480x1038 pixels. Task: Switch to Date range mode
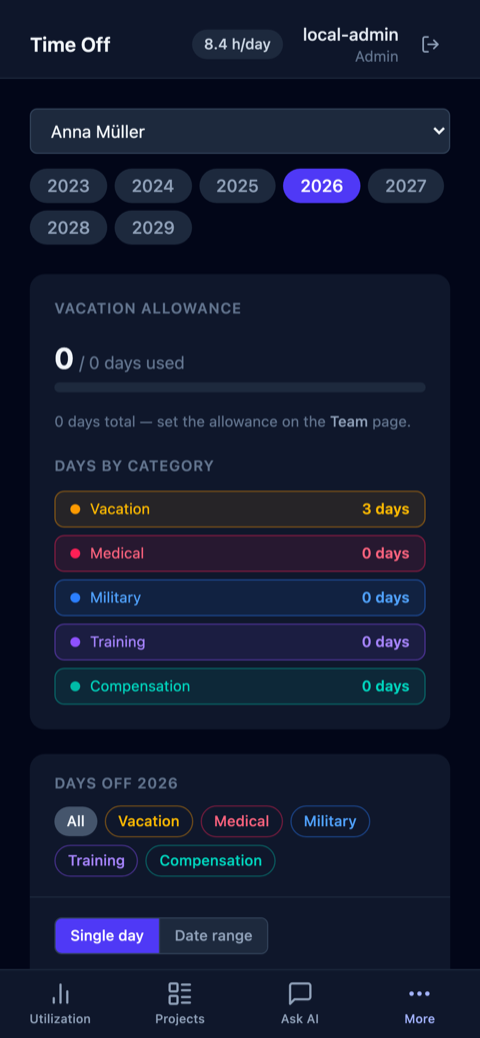pyautogui.click(x=213, y=935)
